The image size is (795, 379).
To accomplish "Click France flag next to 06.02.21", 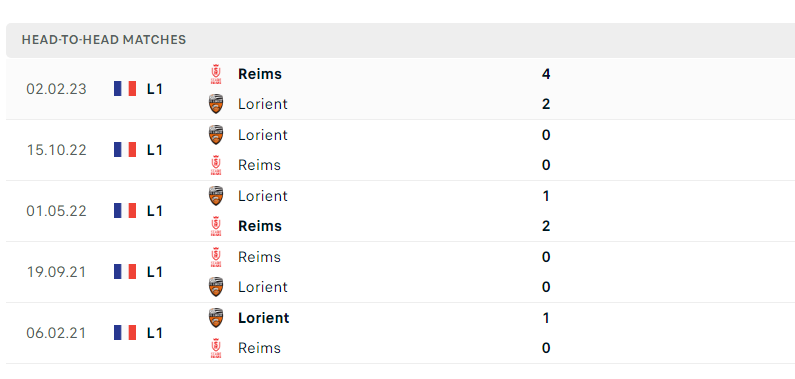I will pos(125,333).
